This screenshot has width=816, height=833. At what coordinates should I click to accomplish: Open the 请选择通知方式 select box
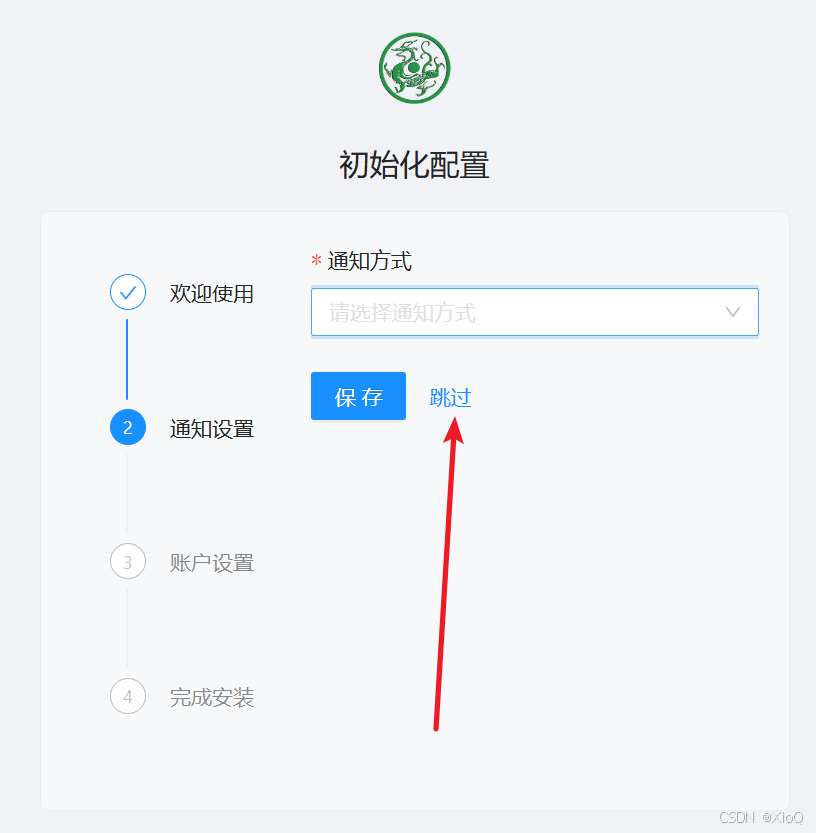[534, 312]
